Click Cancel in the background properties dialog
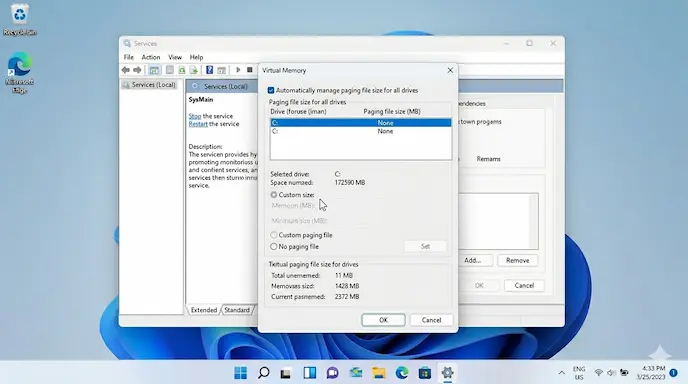Image resolution: width=688 pixels, height=384 pixels. (x=524, y=285)
